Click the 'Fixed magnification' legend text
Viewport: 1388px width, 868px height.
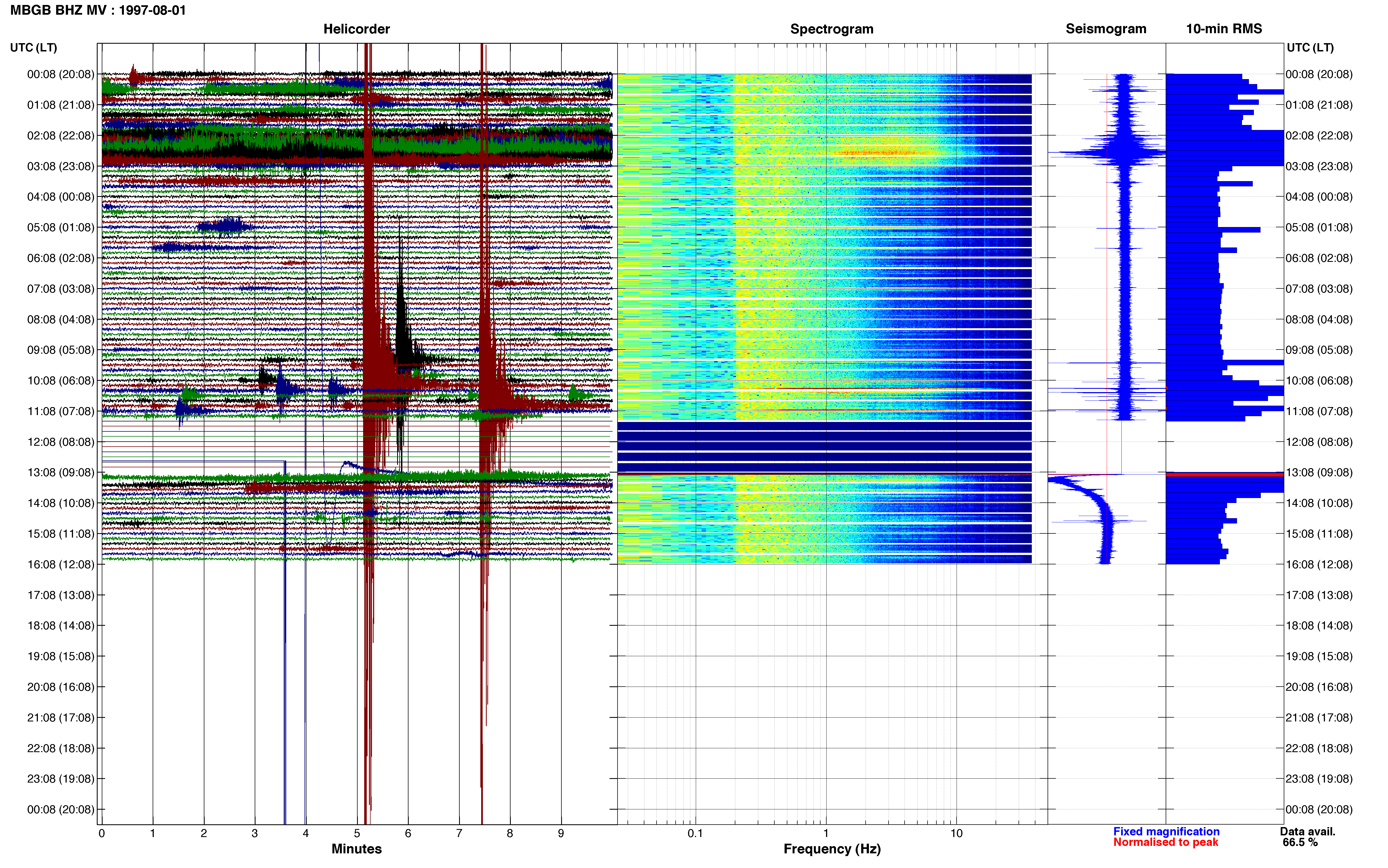[x=1166, y=832]
